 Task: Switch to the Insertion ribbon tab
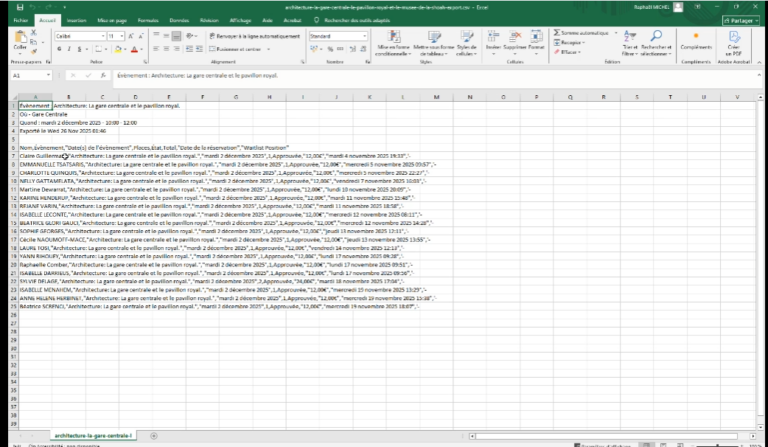coord(75,19)
